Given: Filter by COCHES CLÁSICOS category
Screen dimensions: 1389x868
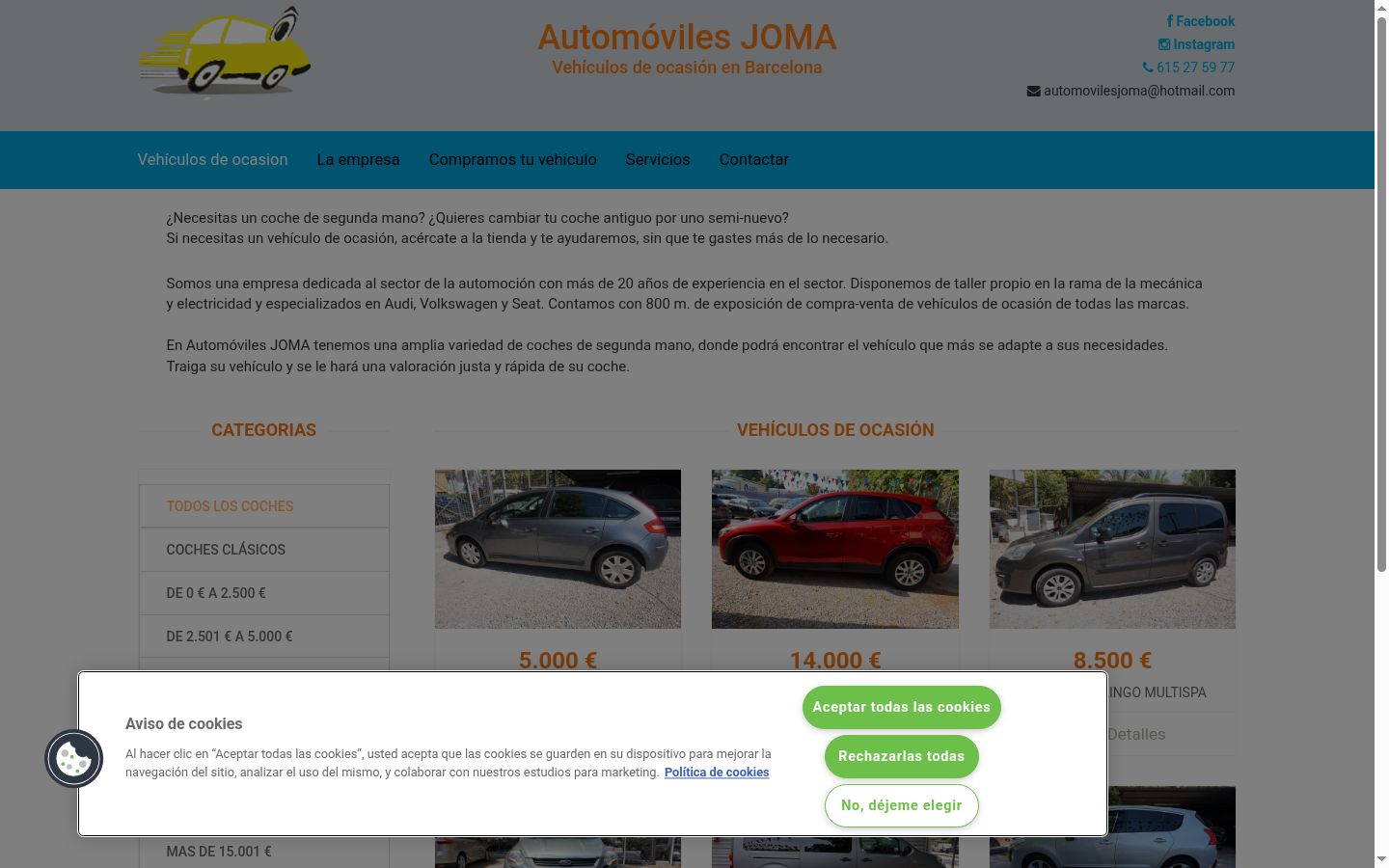Looking at the screenshot, I should [264, 550].
